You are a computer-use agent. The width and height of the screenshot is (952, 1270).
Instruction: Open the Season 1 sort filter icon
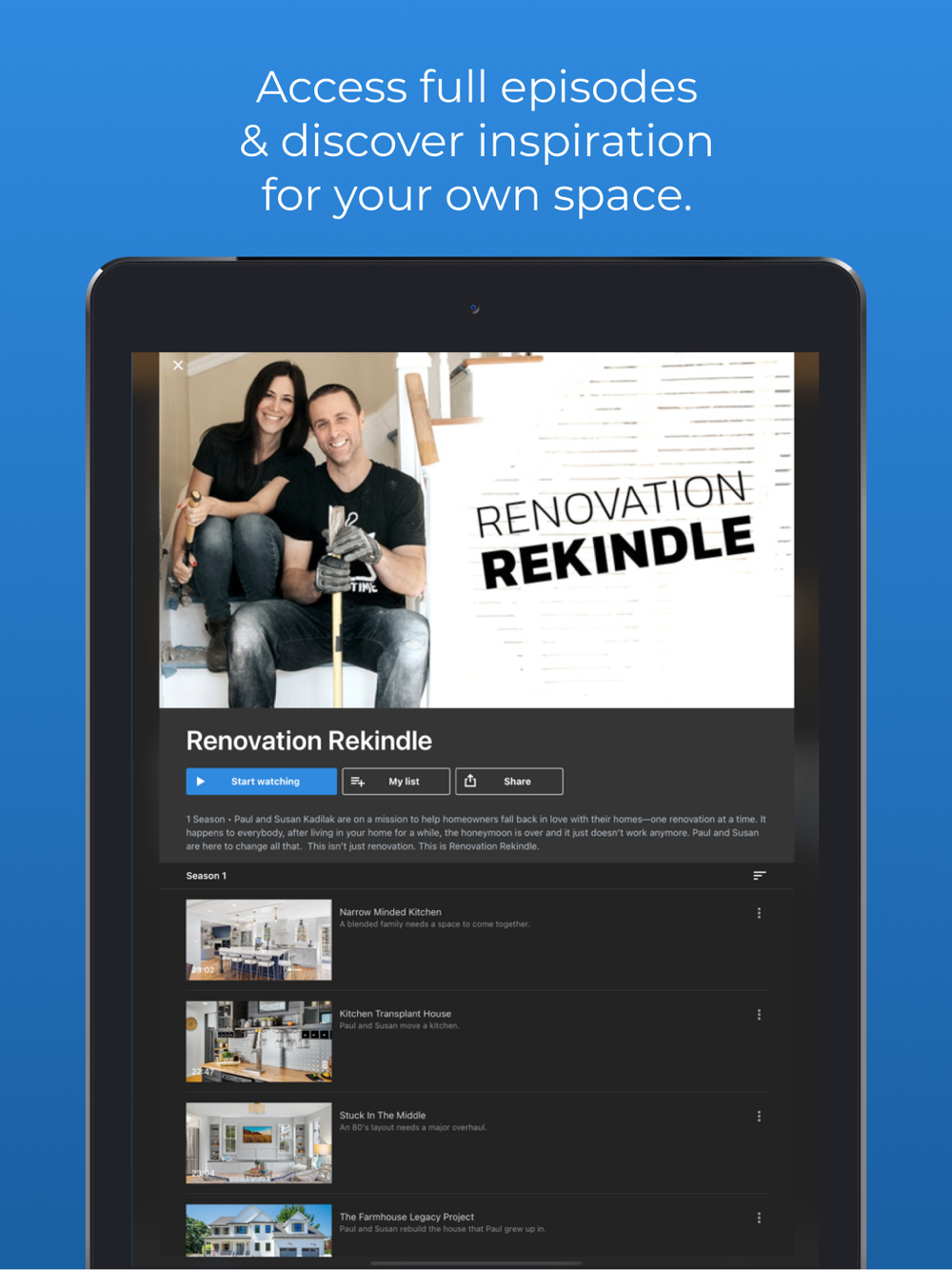coord(759,876)
